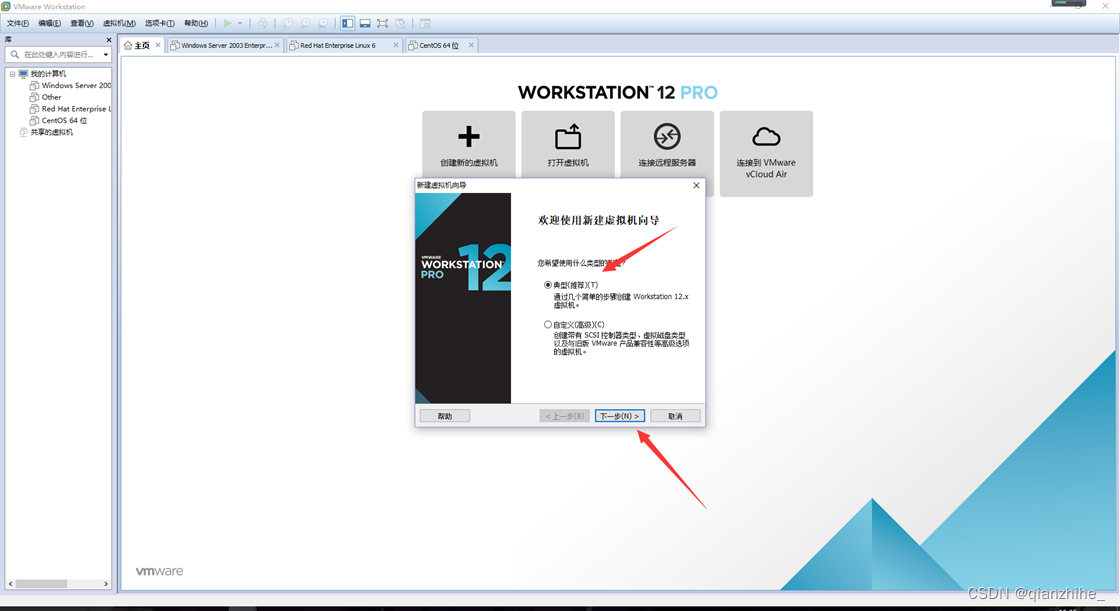Open the 查看(V) menu

point(81,24)
